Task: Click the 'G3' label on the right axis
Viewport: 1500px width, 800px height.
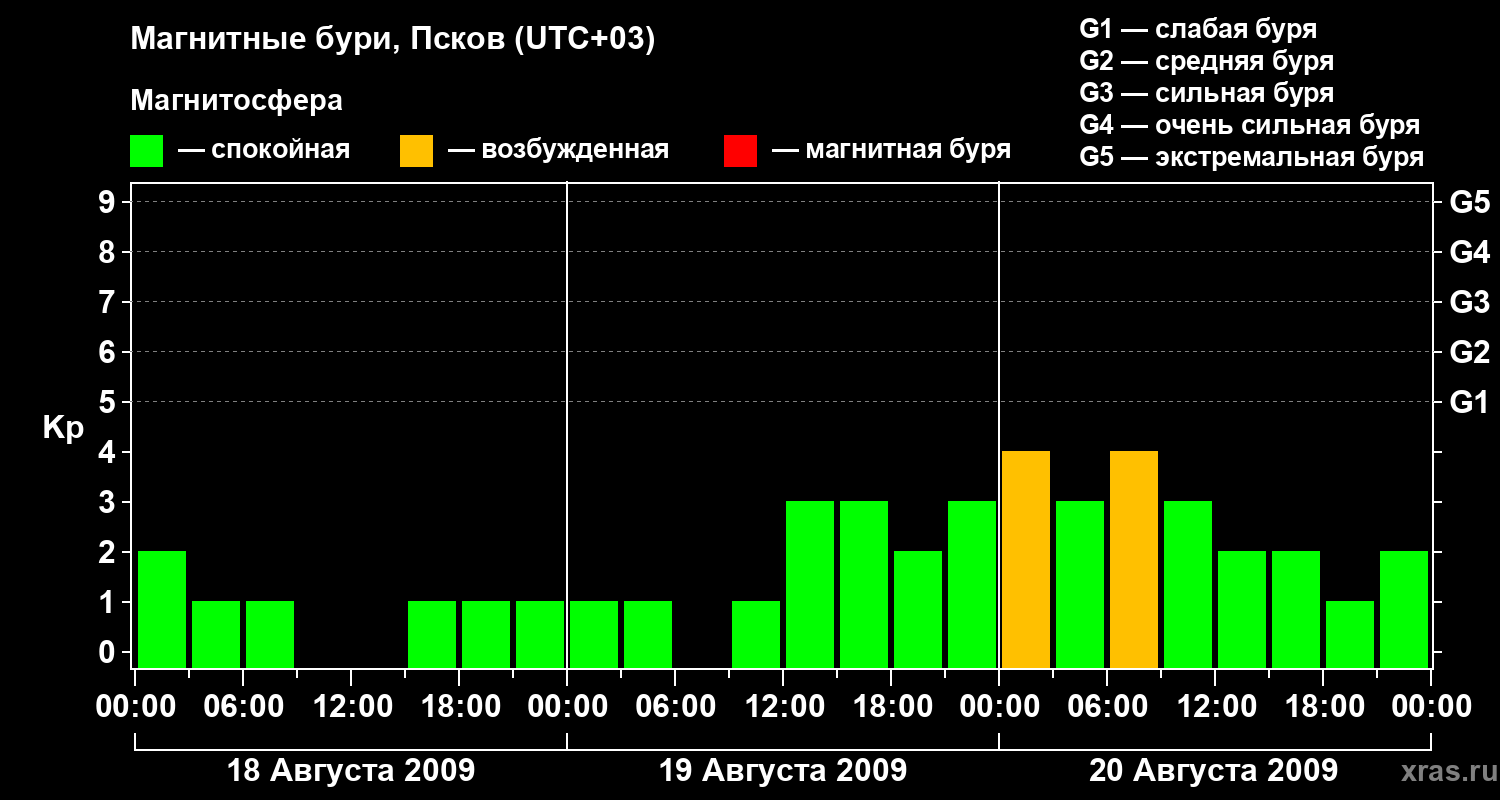Action: click(1469, 303)
